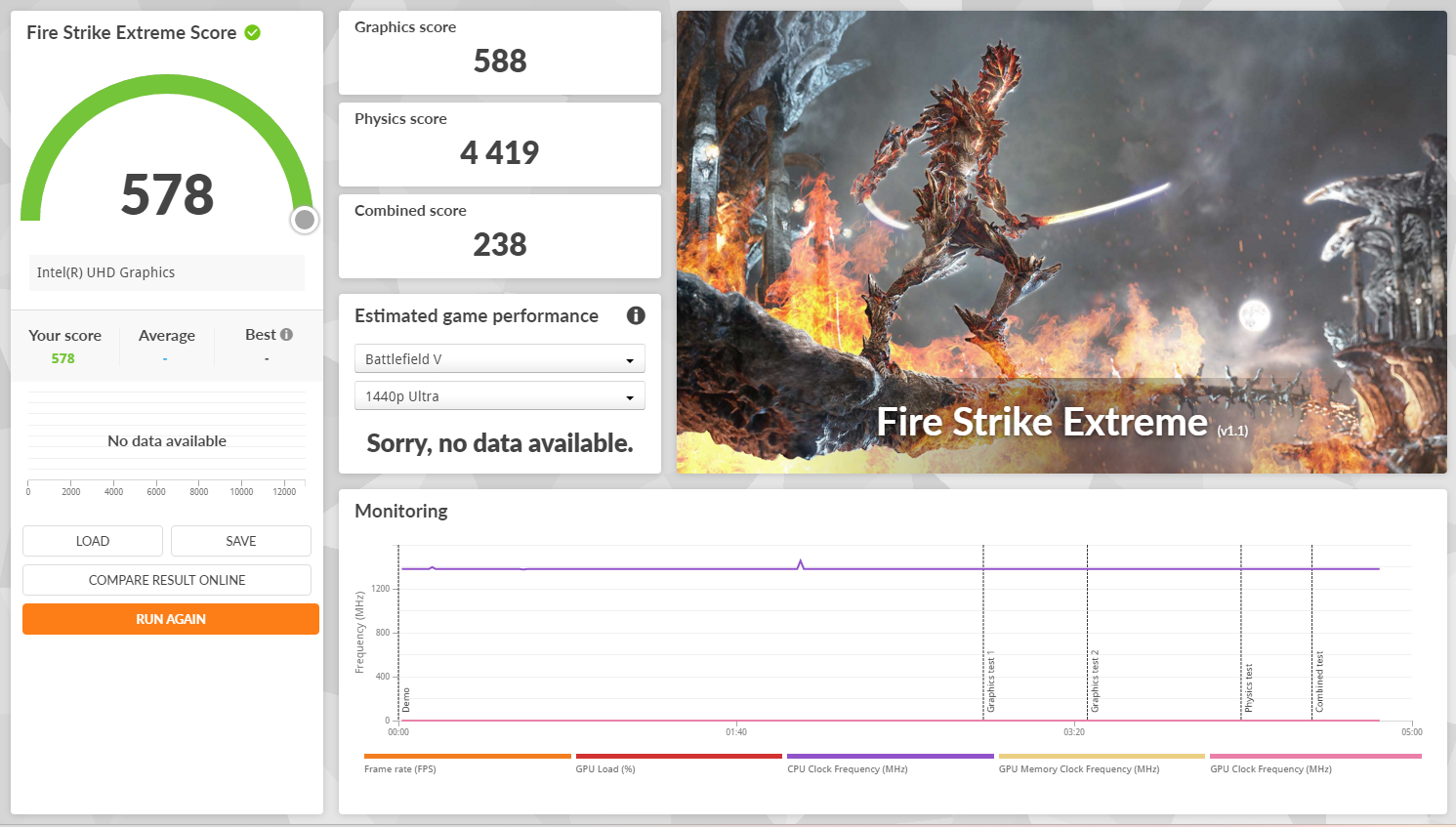Select the Combined test chart marker

coord(1319,682)
